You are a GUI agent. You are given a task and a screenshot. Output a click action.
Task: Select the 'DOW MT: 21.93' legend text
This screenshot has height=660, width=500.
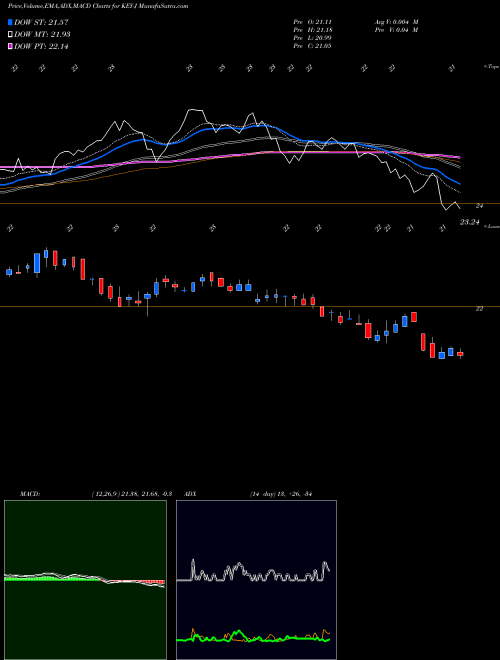click(42, 34)
